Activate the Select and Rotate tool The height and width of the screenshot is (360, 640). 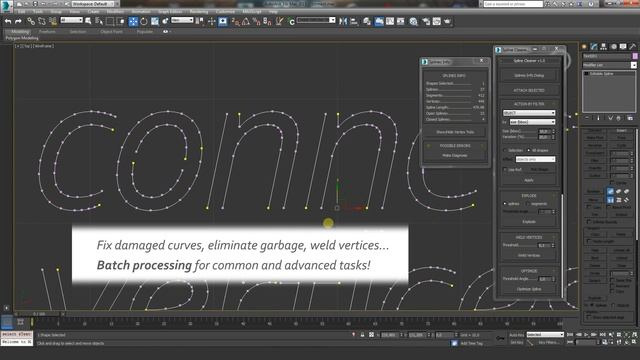[x=144, y=22]
